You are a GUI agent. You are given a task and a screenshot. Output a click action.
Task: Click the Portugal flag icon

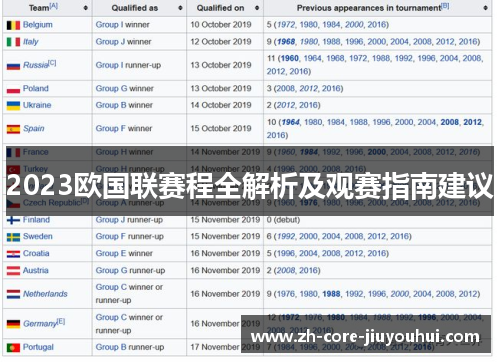pos(13,348)
